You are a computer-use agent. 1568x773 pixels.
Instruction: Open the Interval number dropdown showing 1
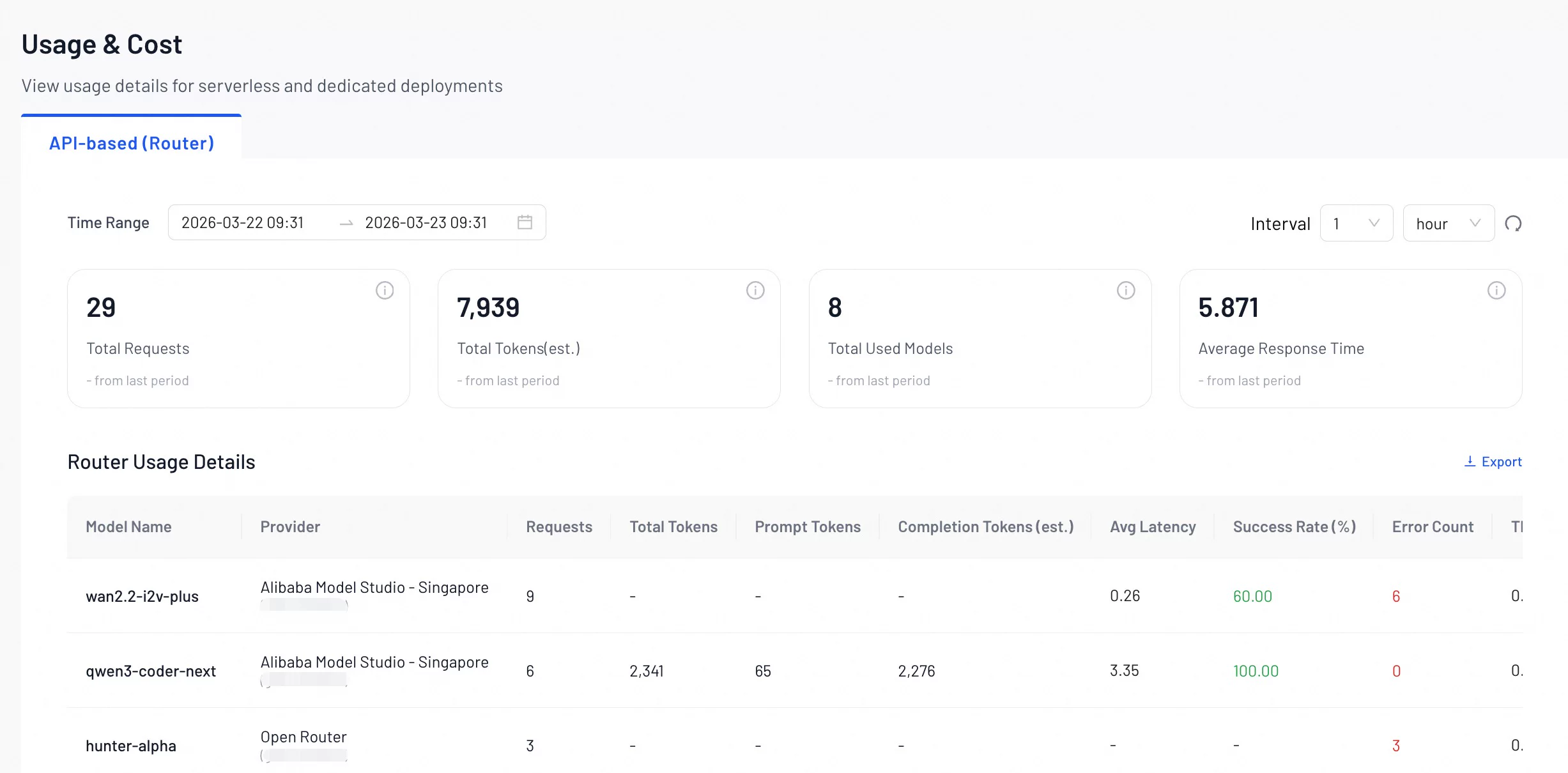[1357, 223]
